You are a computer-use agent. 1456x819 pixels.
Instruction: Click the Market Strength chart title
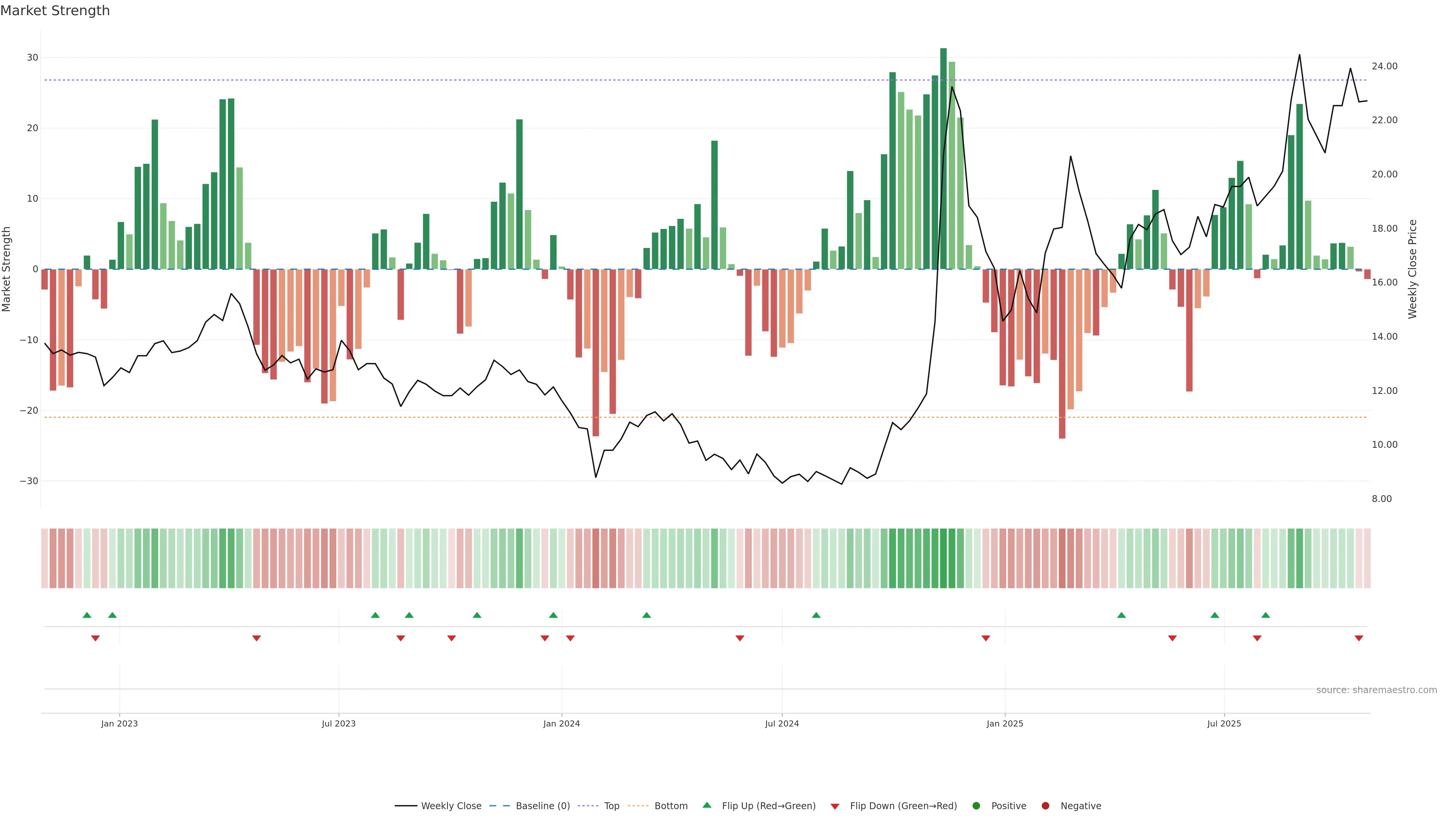click(x=55, y=11)
